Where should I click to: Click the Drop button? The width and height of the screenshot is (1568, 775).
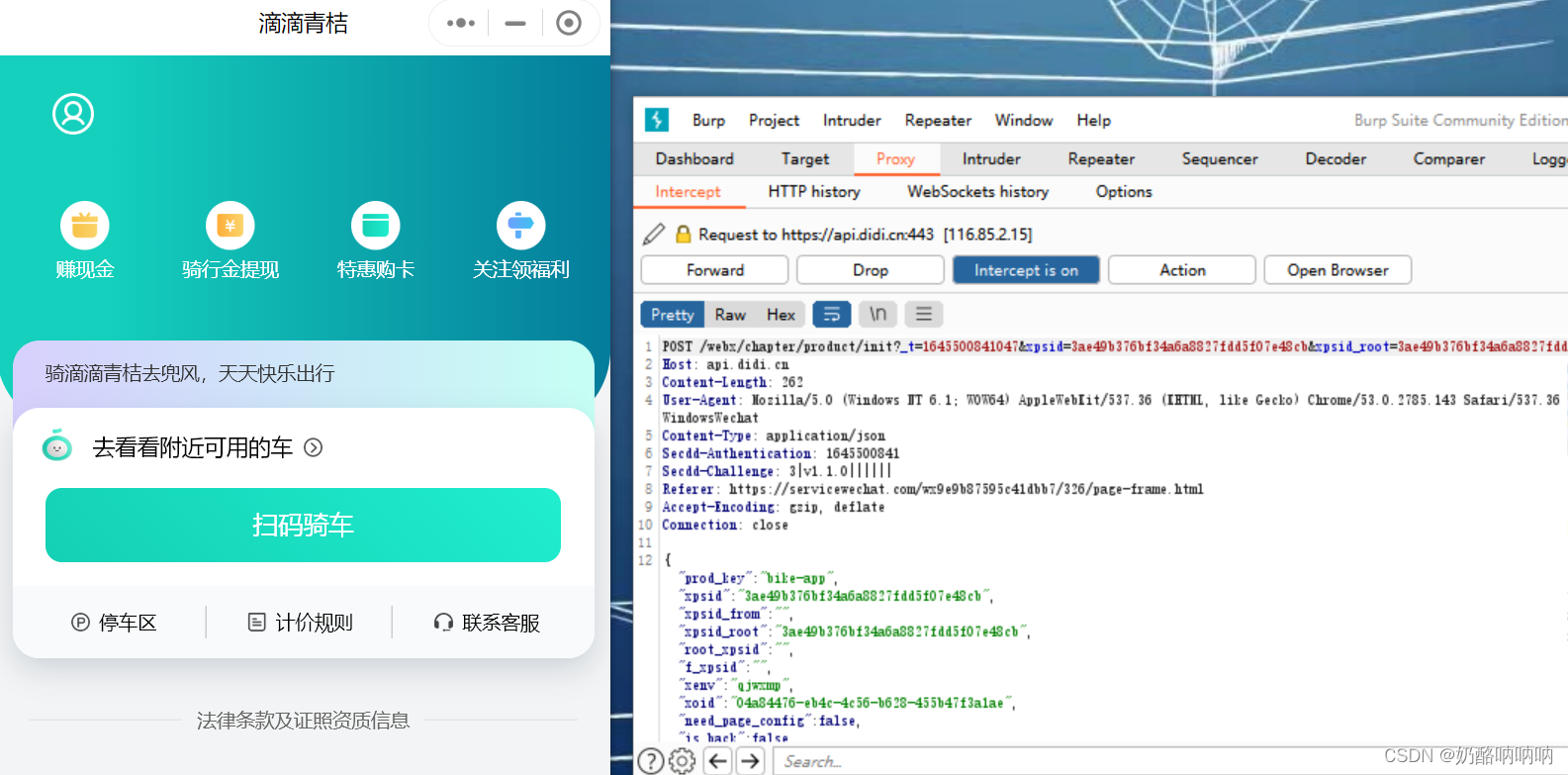(x=871, y=270)
